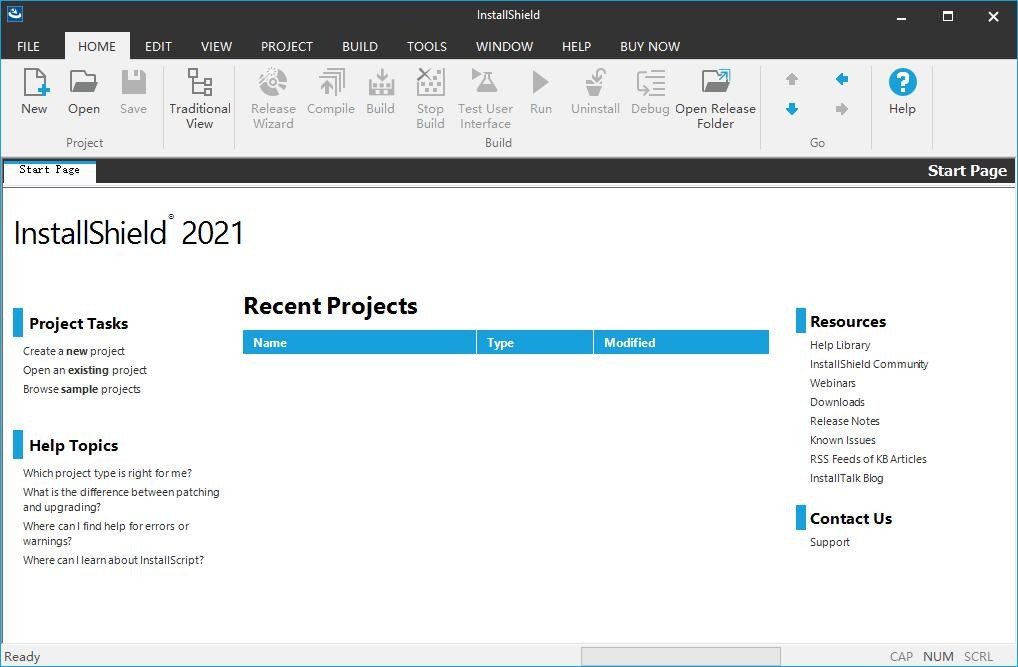The height and width of the screenshot is (667, 1018).
Task: Open the InstallTalk Blog link
Action: (x=847, y=478)
